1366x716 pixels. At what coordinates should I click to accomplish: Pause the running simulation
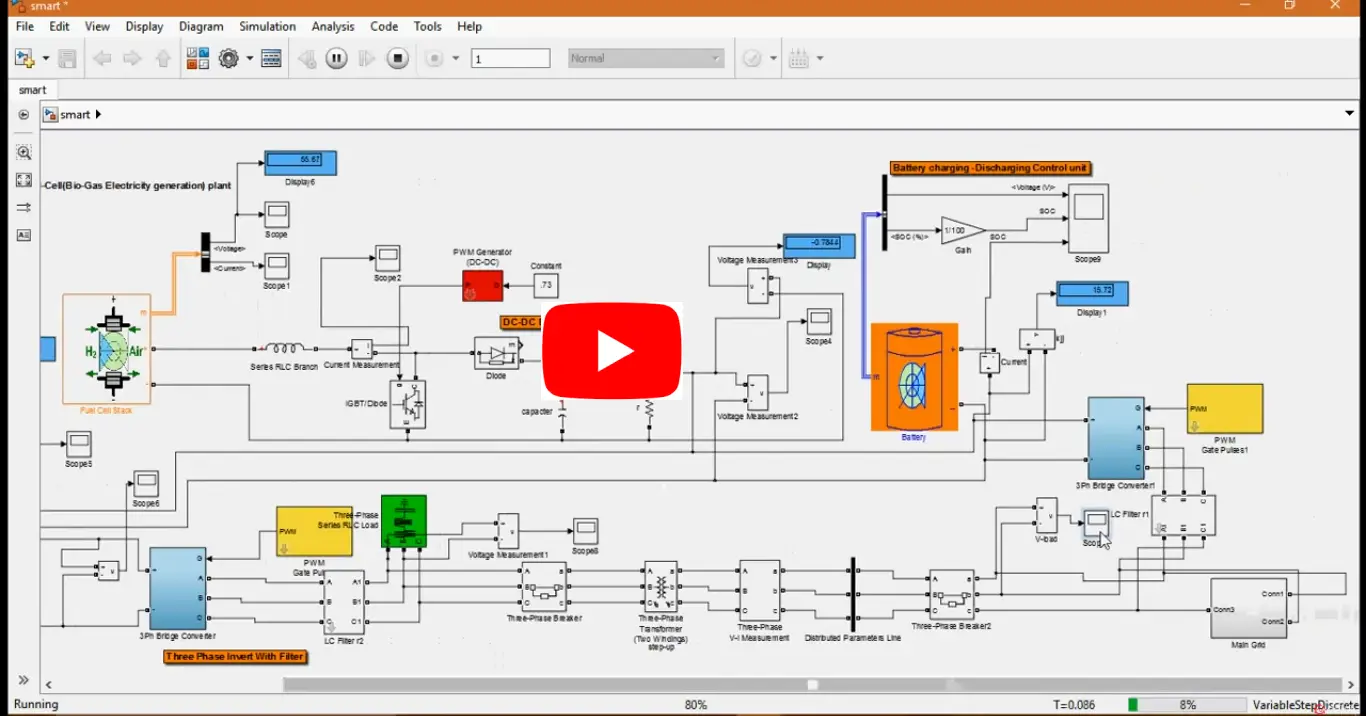pos(336,59)
